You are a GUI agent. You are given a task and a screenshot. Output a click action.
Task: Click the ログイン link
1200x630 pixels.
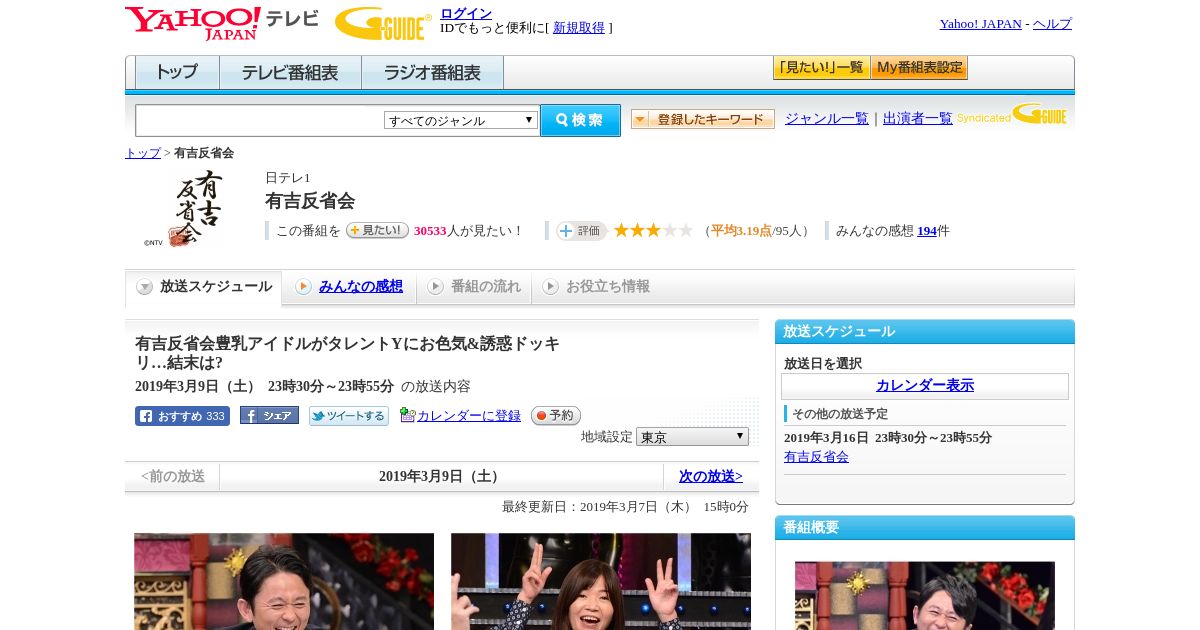tap(466, 13)
